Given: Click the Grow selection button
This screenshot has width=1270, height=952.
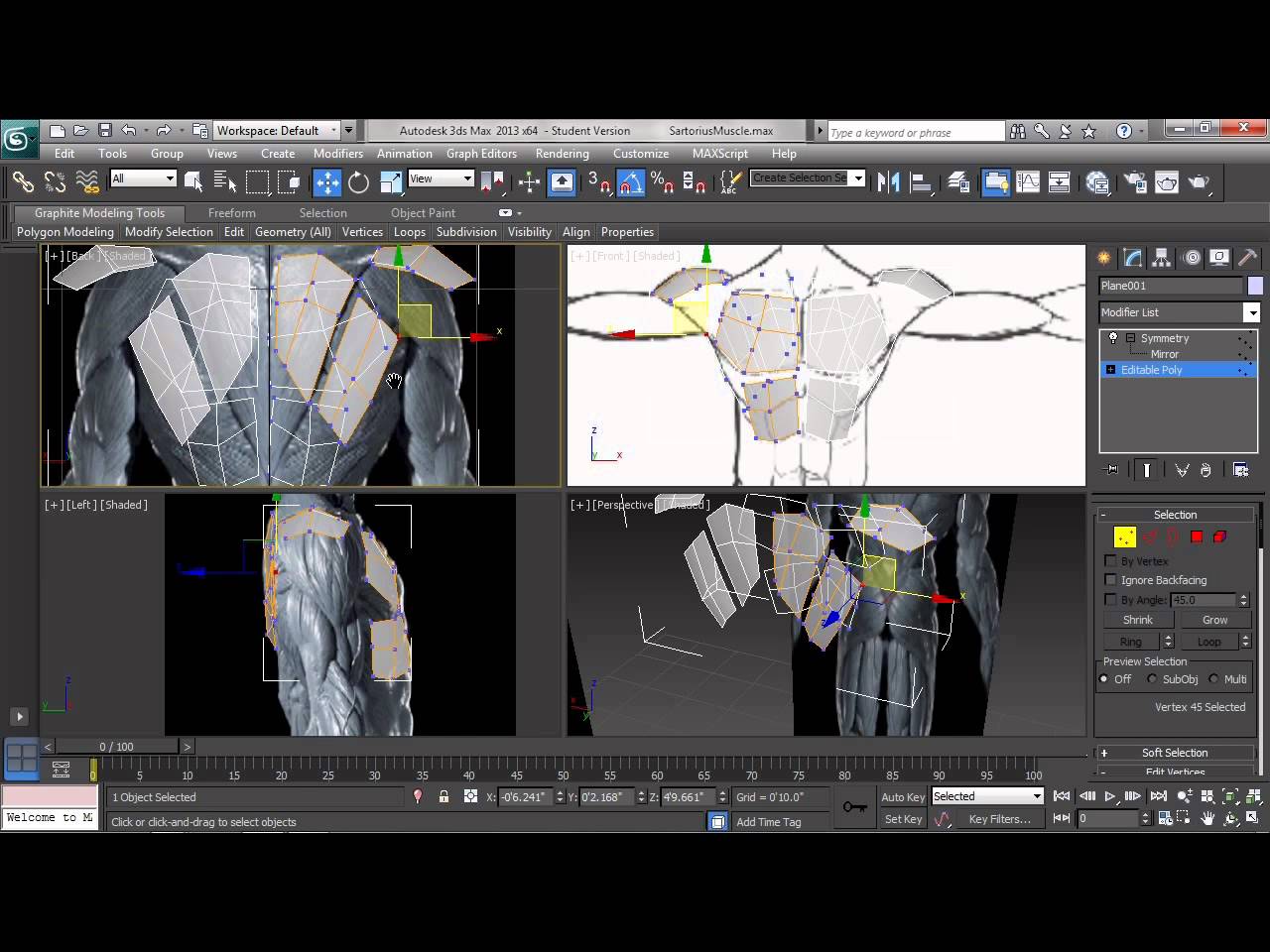Looking at the screenshot, I should pyautogui.click(x=1214, y=620).
